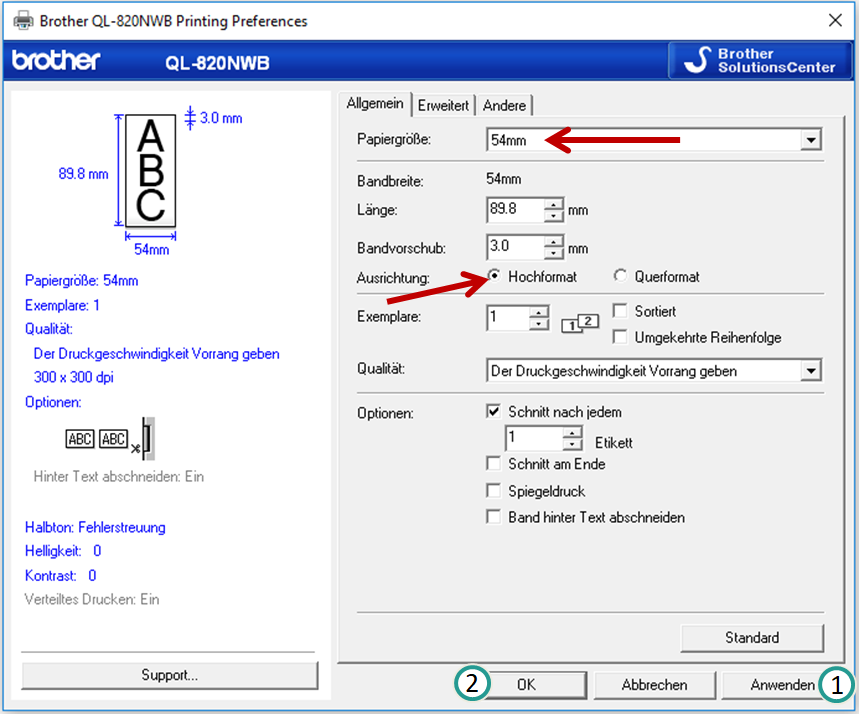Click the 'Papiergröße: 54mm' summary text

tap(81, 280)
